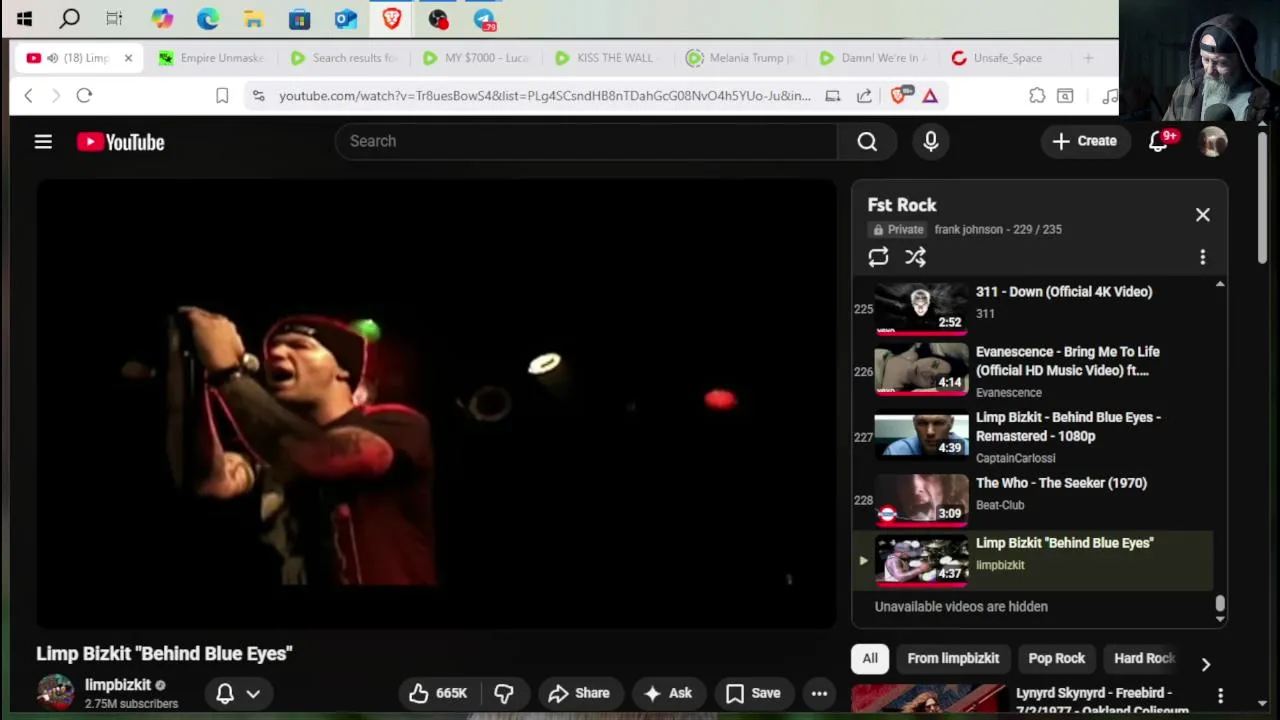Expand the subscription notification bell dropdown
This screenshot has width=1280, height=720.
[x=238, y=693]
